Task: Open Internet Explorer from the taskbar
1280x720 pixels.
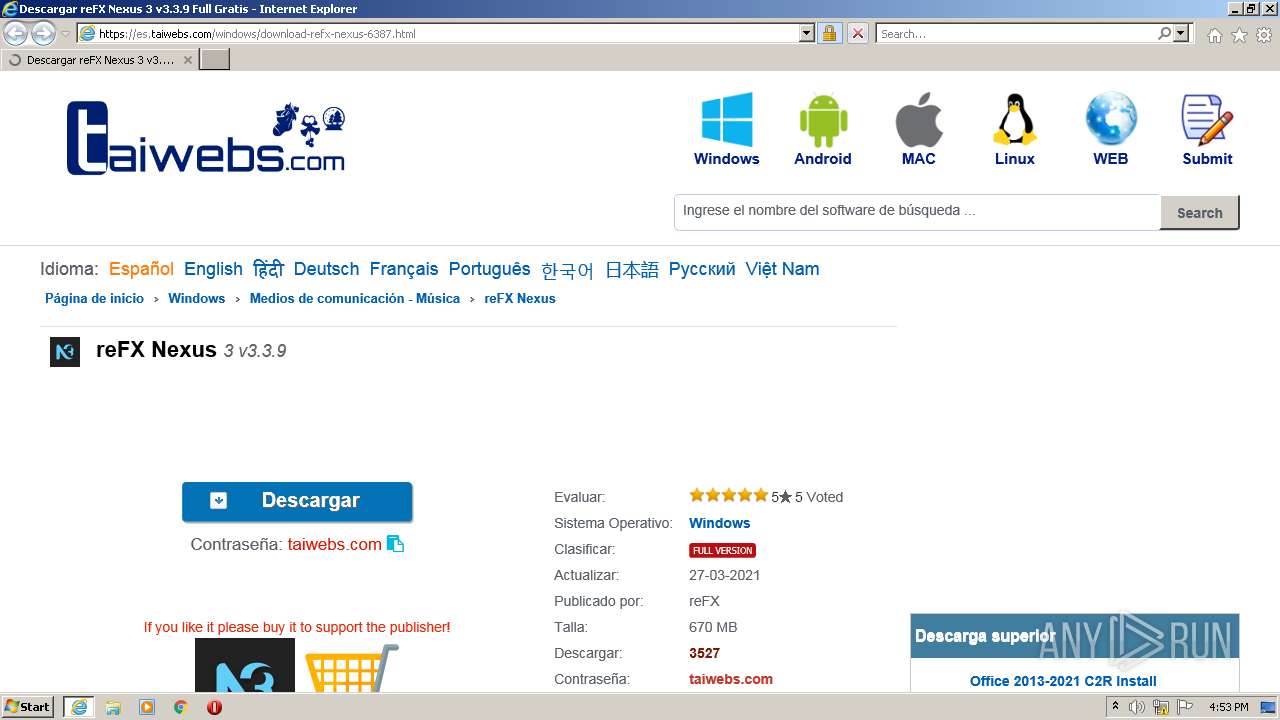Action: (79, 707)
